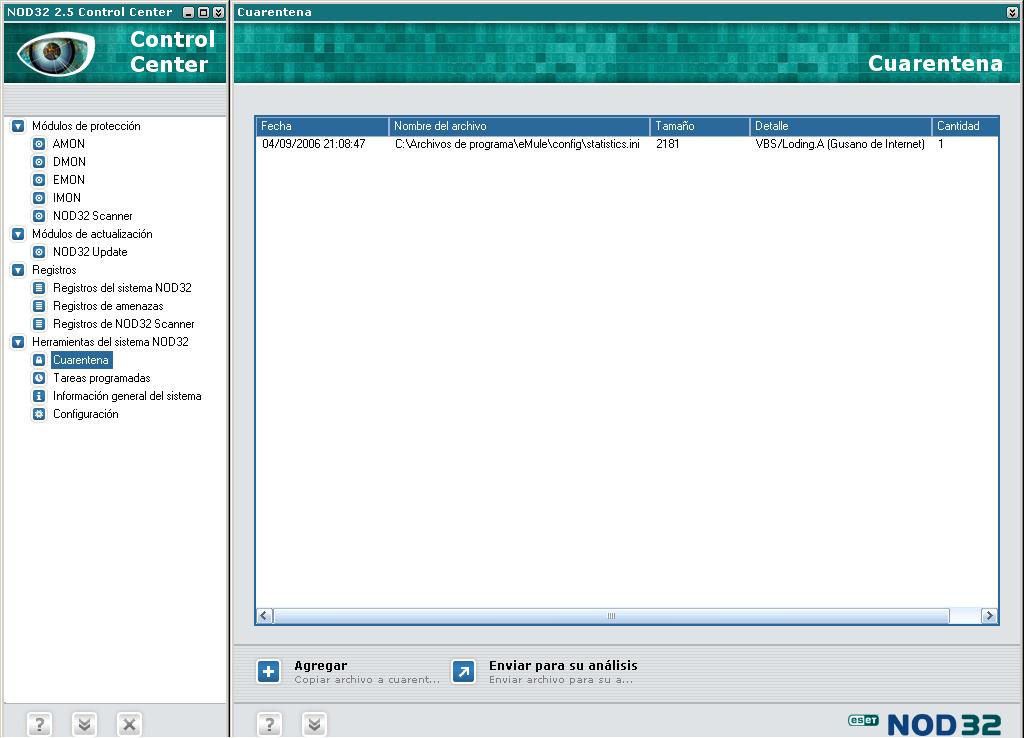Click help button below Cuarentena panel
Screen dimensions: 1024x738
(x=269, y=724)
